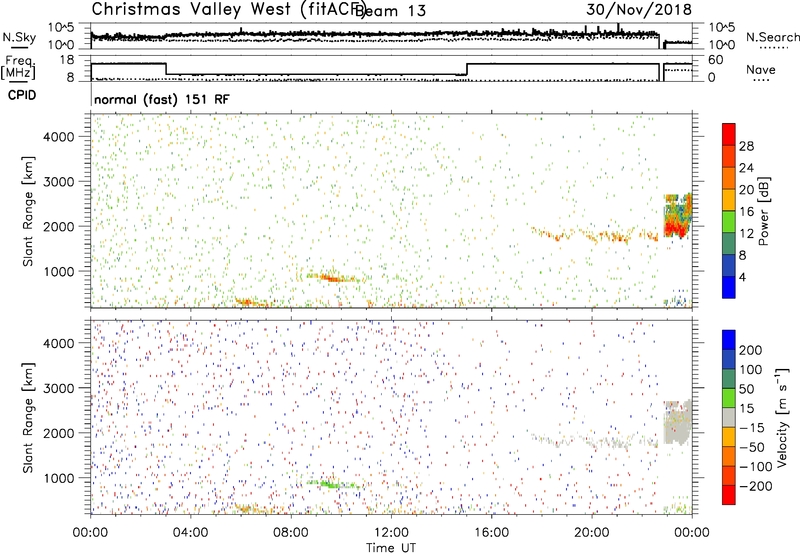The image size is (800, 554).
Task: Click the blue top of the velocity color bar
Action: click(x=729, y=340)
